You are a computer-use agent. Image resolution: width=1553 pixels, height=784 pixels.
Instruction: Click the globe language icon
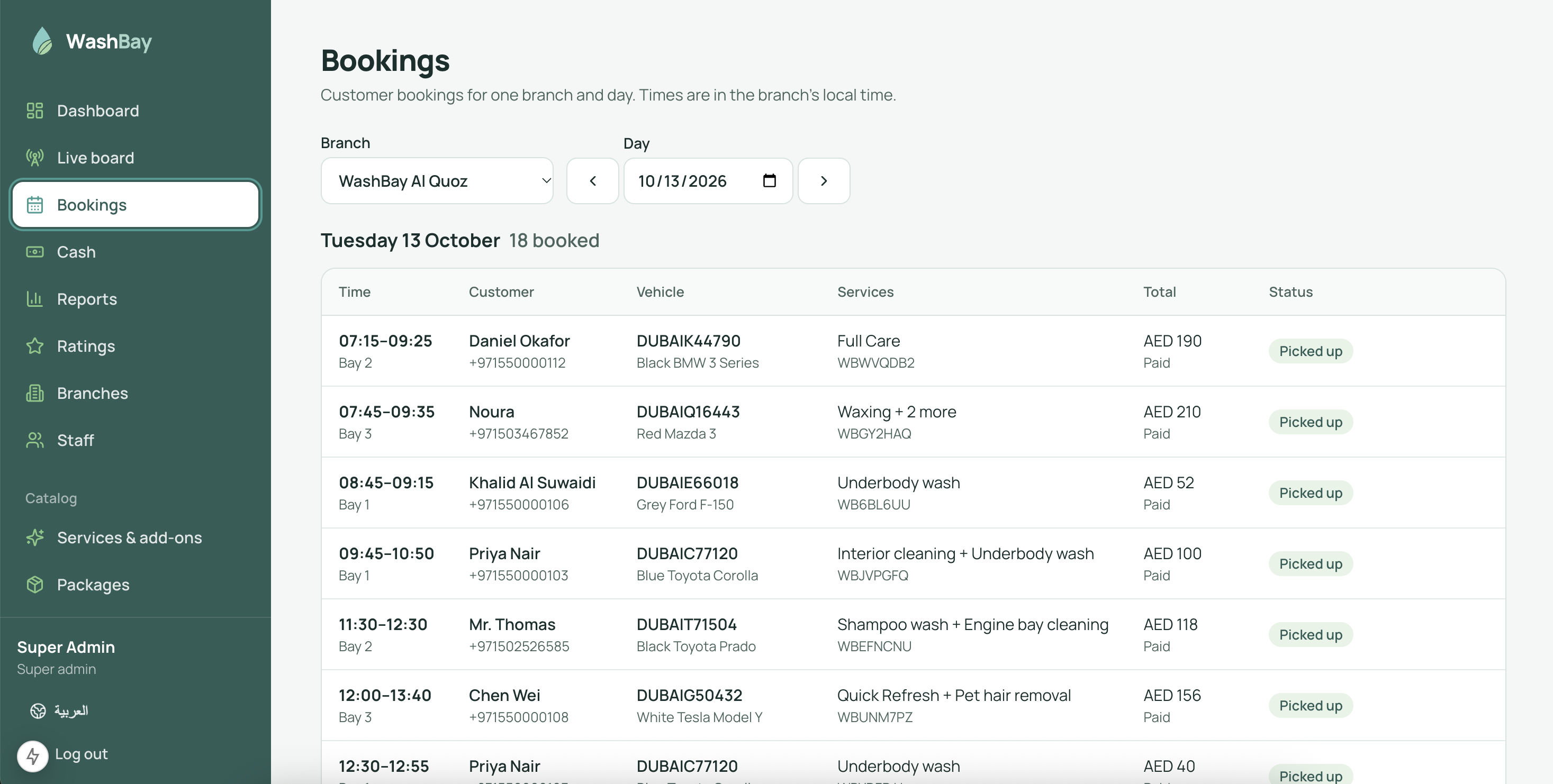(38, 711)
